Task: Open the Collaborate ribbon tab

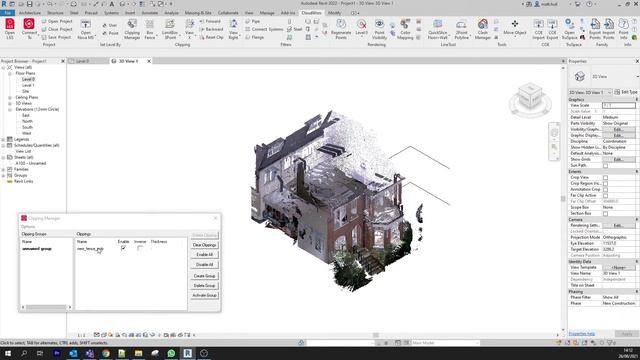Action: coord(228,13)
